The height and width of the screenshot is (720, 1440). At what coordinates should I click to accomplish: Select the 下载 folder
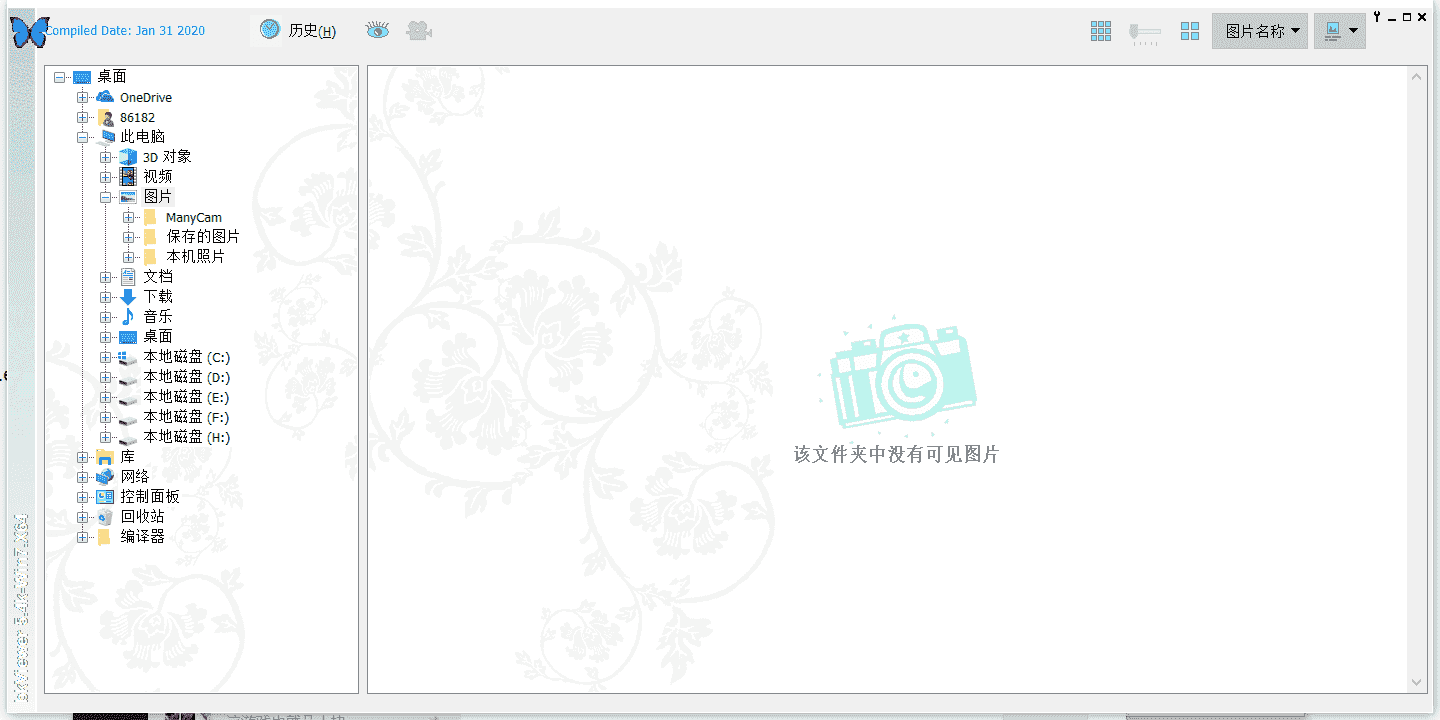tap(158, 297)
